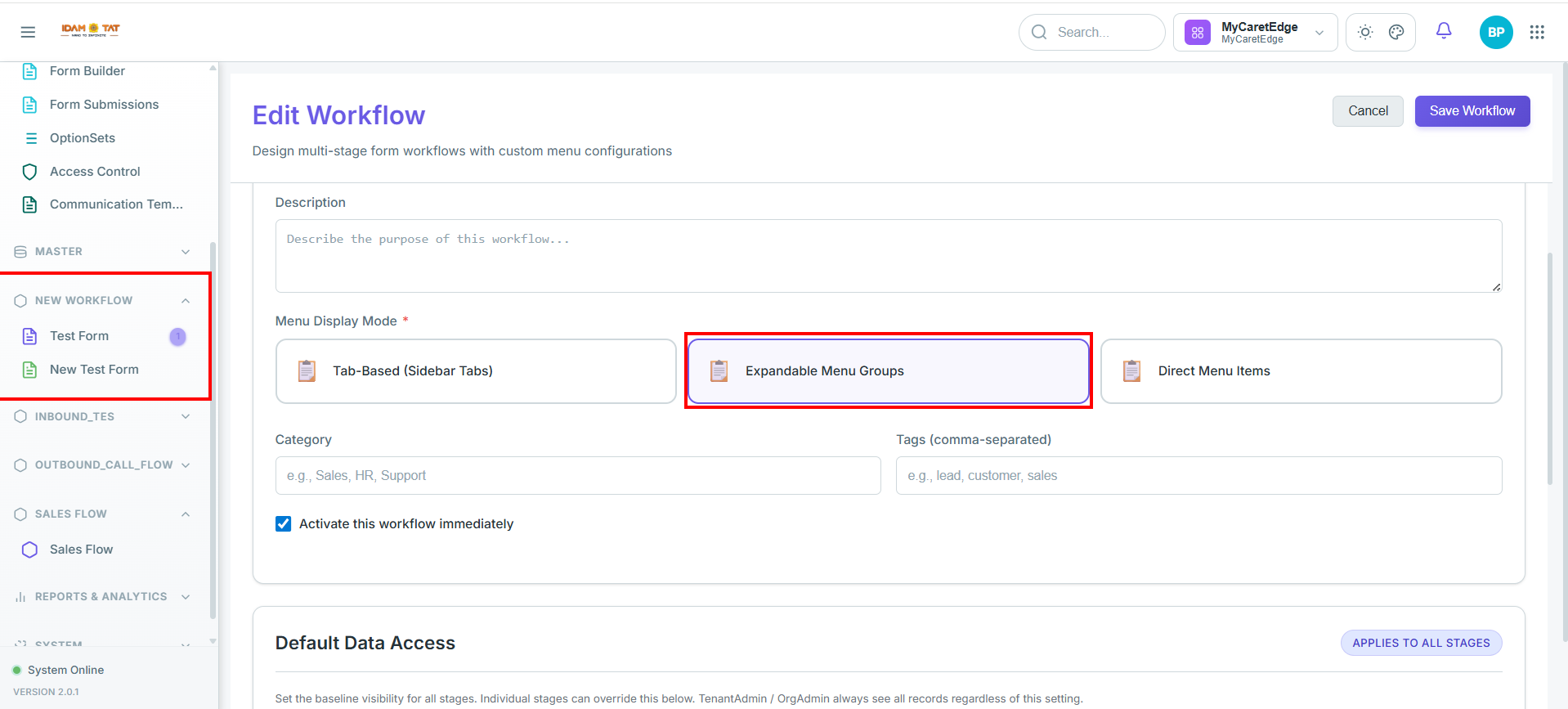Click the NEW WORKFLOW hexagon icon

click(x=20, y=301)
